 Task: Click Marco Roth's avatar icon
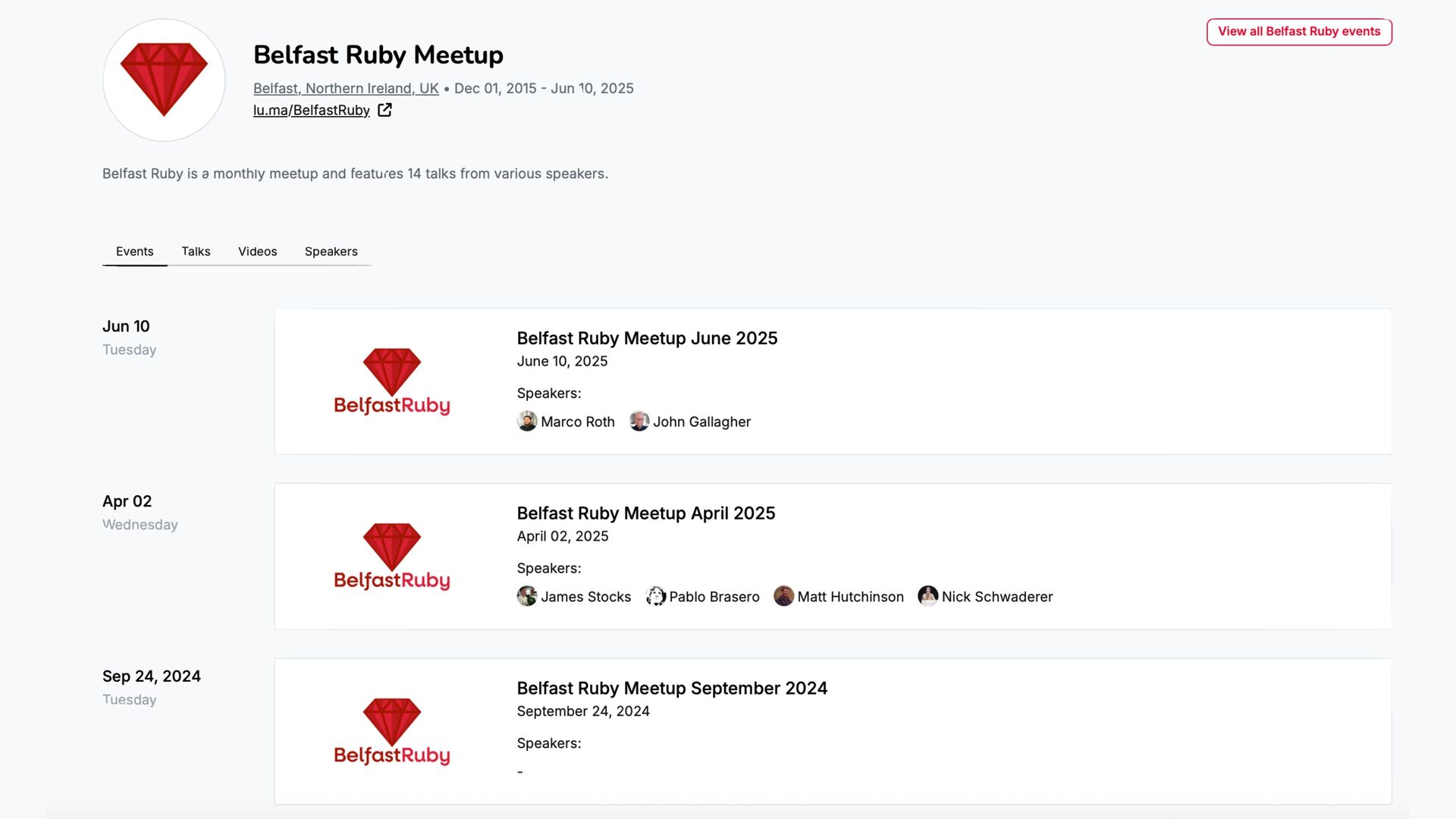pos(527,421)
